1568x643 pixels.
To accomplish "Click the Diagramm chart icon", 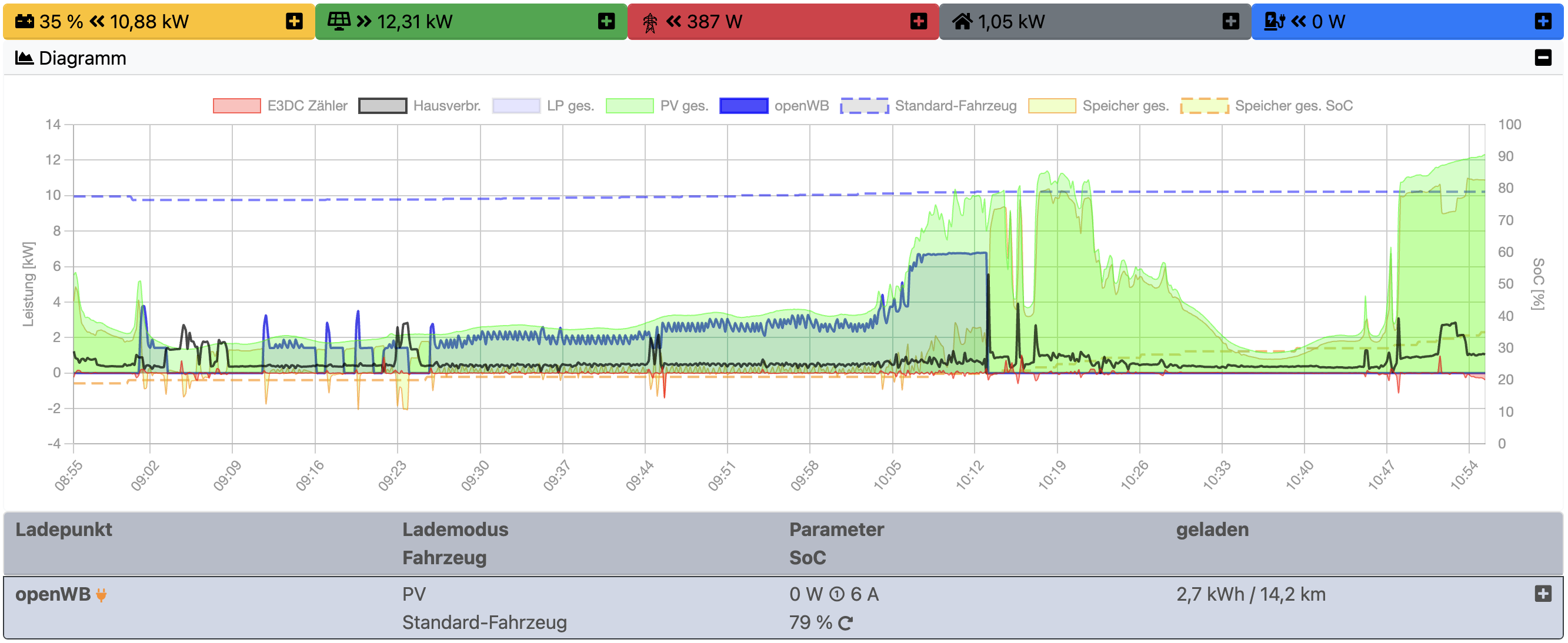I will (24, 58).
